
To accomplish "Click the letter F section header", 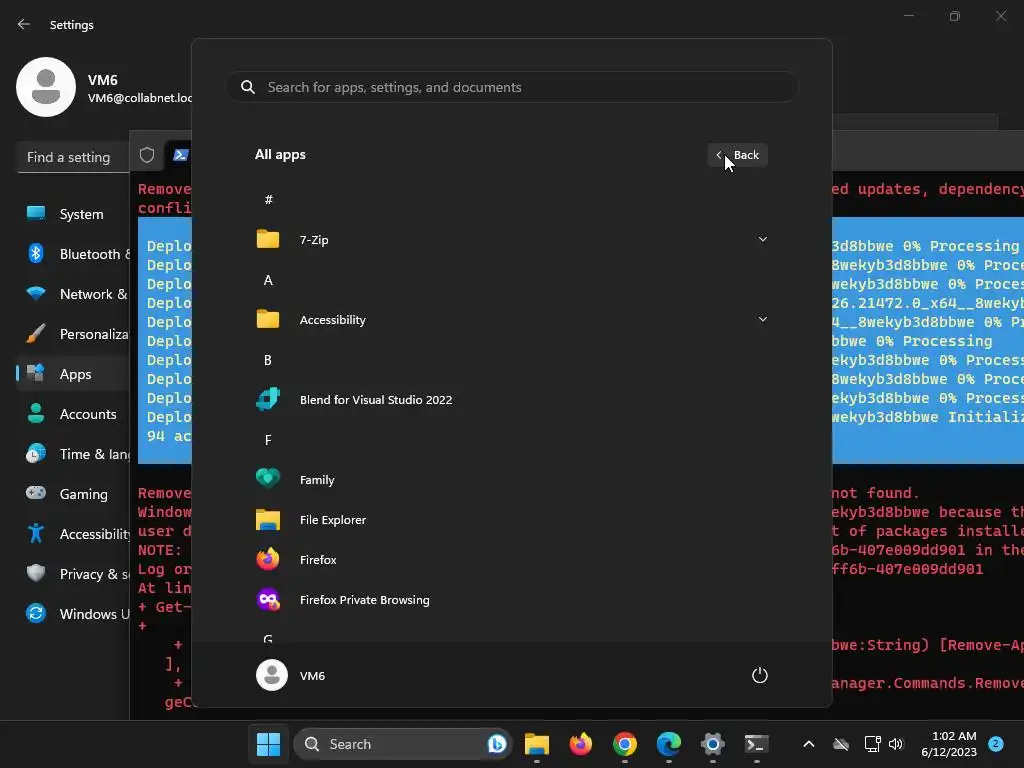I will pyautogui.click(x=268, y=440).
